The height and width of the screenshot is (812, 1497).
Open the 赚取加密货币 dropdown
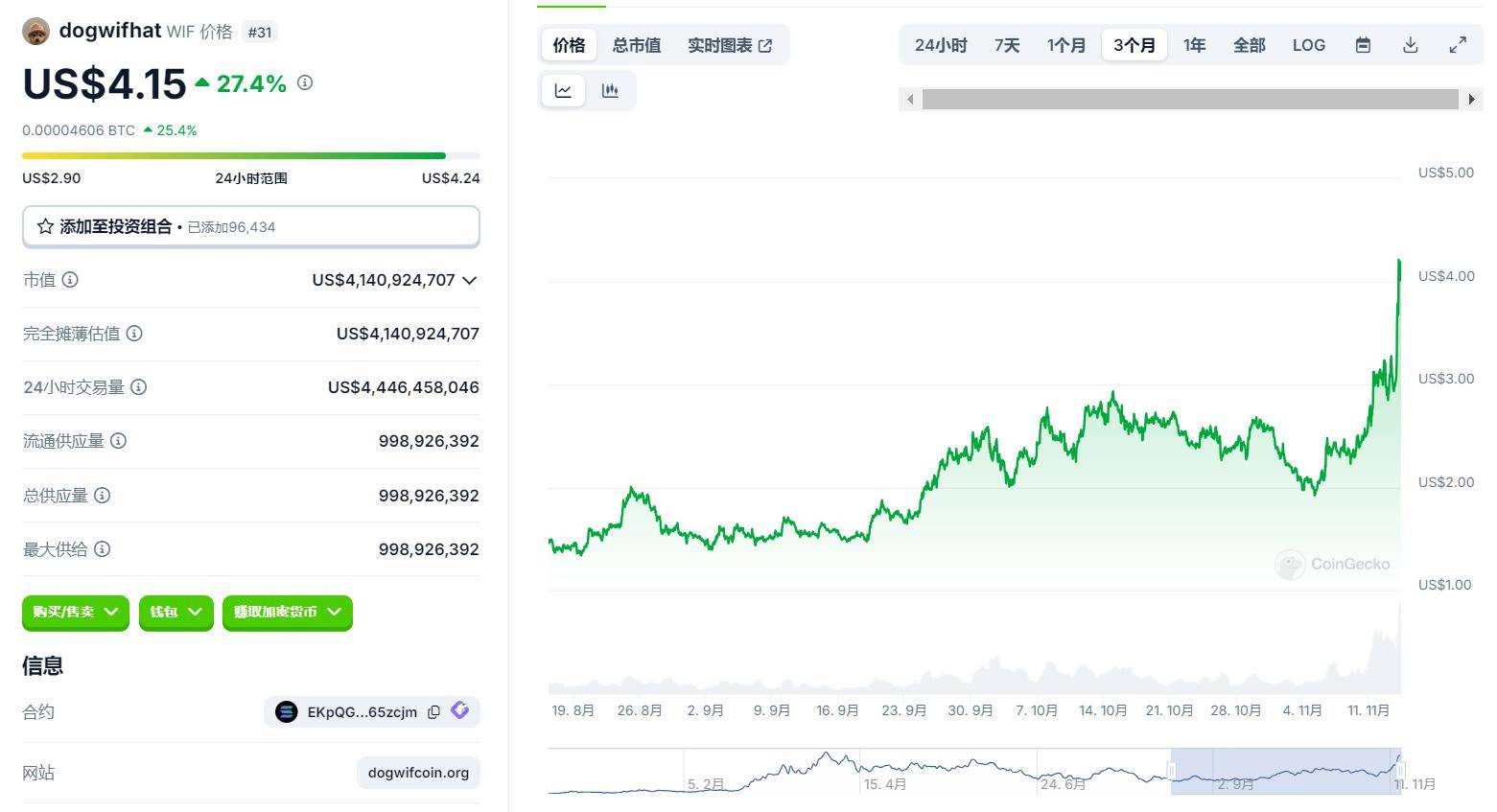tap(287, 613)
